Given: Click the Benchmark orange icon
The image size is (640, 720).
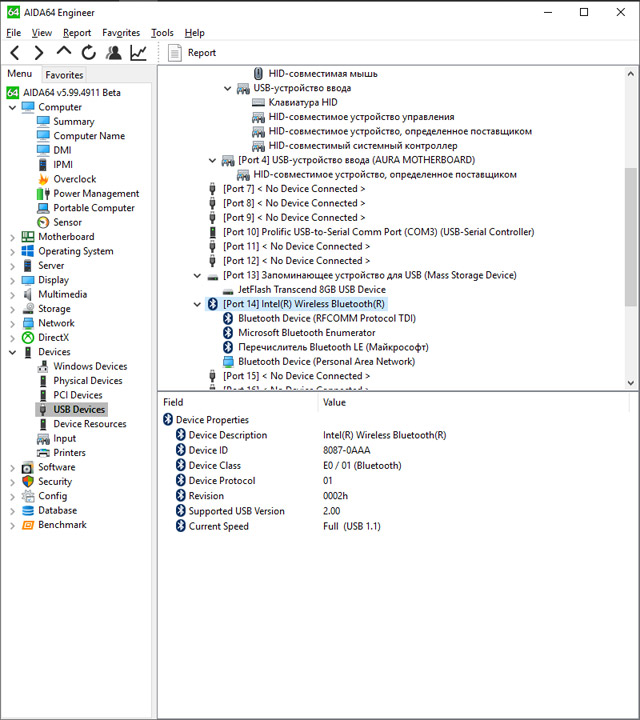Looking at the screenshot, I should point(28,525).
